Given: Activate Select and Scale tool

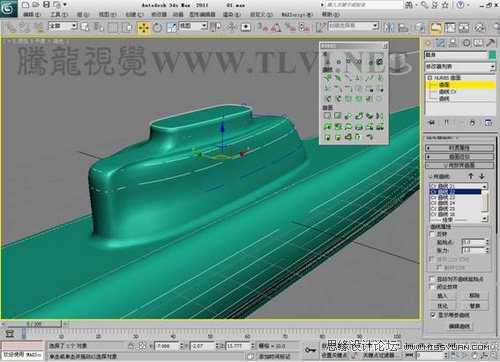Looking at the screenshot, I should tap(172, 27).
